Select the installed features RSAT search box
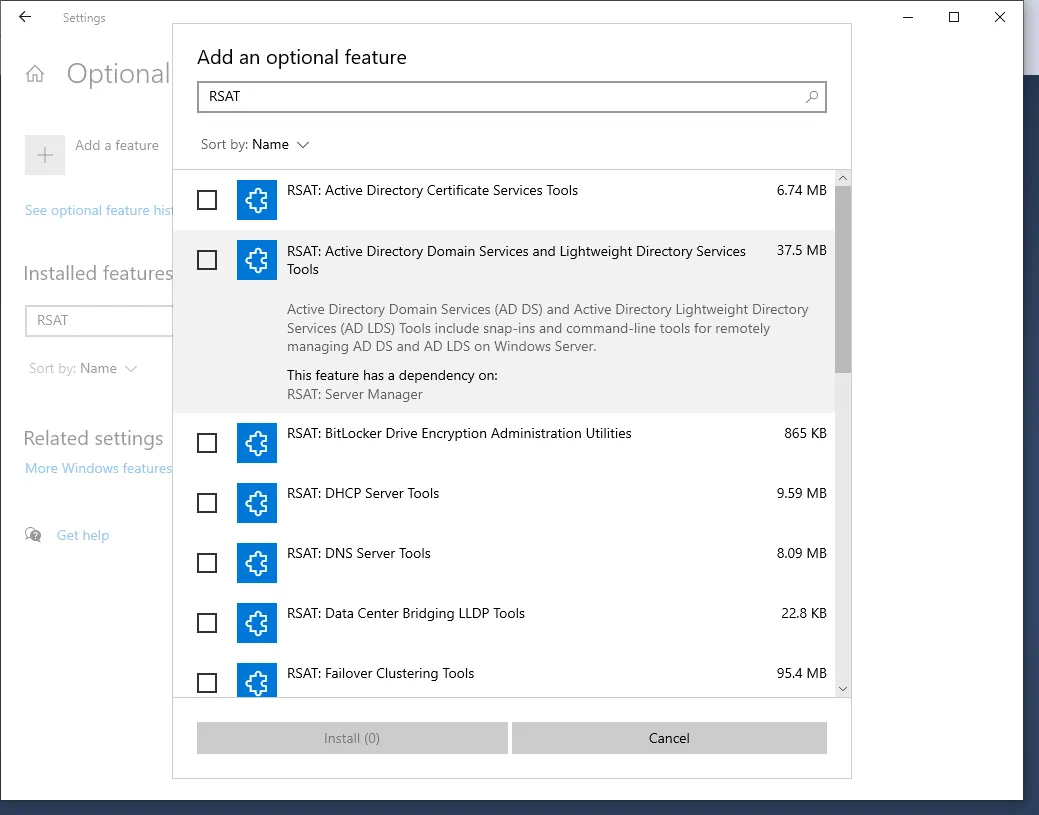Image resolution: width=1039 pixels, height=815 pixels. [x=100, y=321]
